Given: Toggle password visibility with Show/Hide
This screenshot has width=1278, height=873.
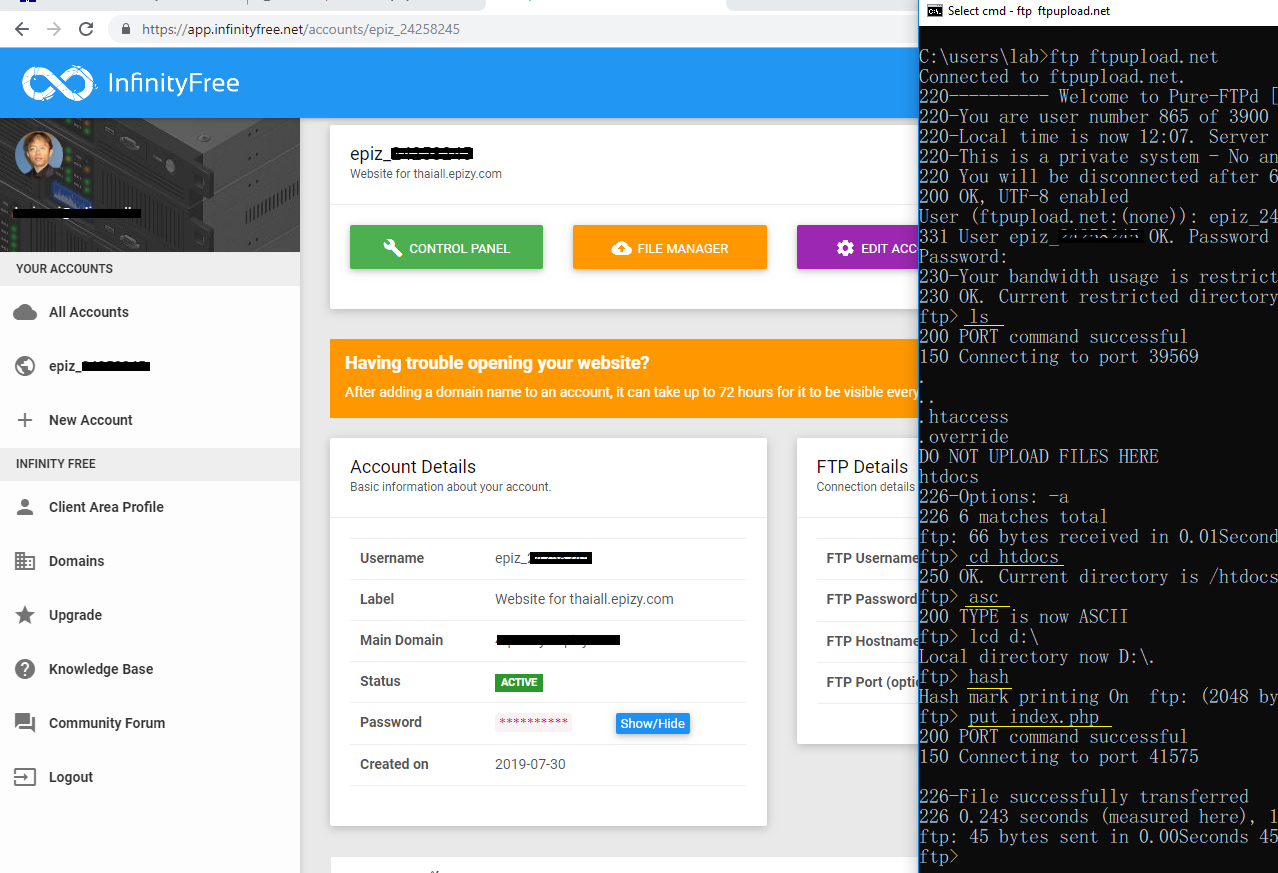Looking at the screenshot, I should click(x=652, y=723).
